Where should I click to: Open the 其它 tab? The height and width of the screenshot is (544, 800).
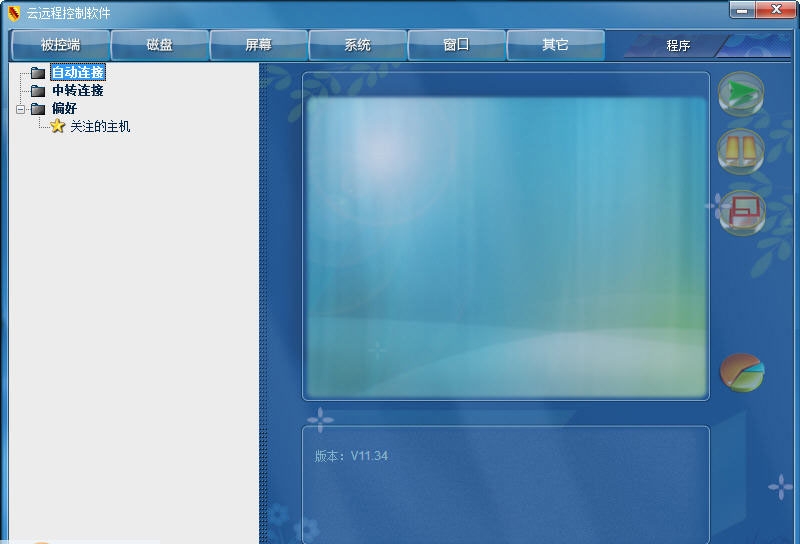(x=555, y=45)
